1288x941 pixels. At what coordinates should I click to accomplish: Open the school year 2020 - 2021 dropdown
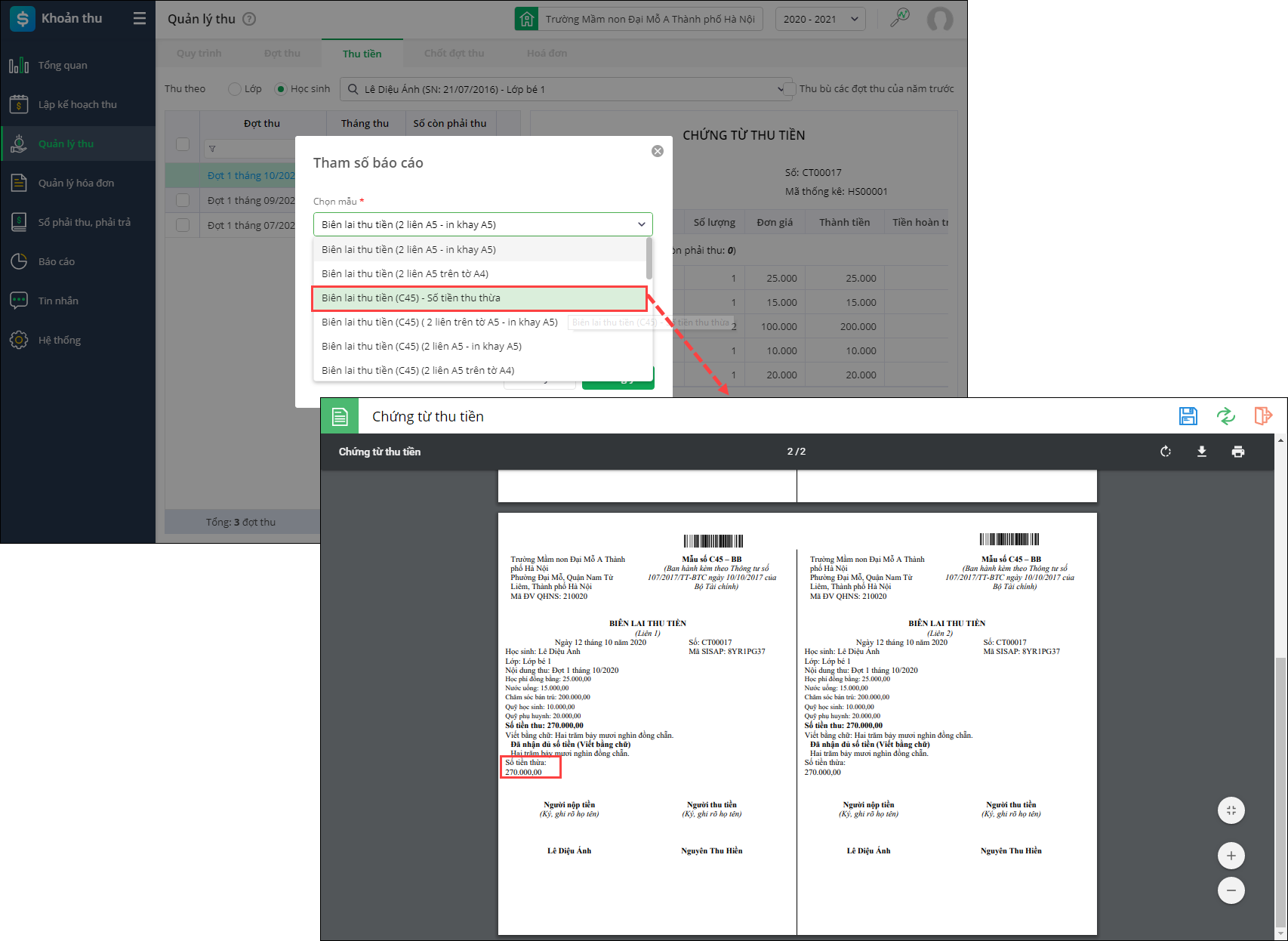click(x=821, y=19)
